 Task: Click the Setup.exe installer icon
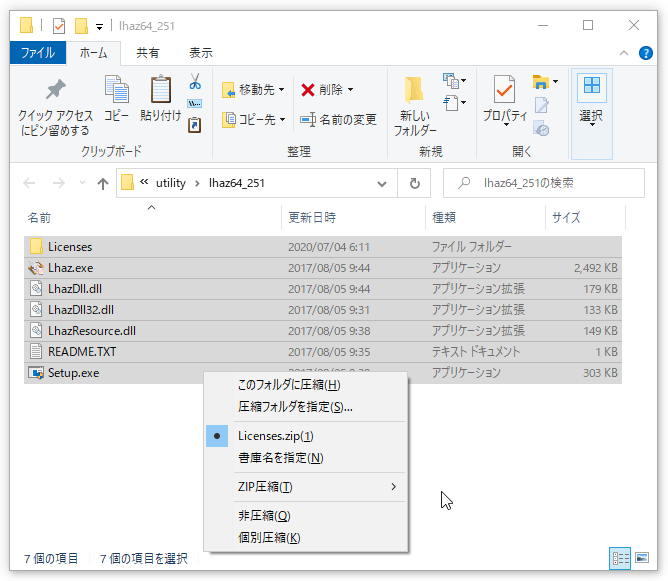click(x=36, y=373)
